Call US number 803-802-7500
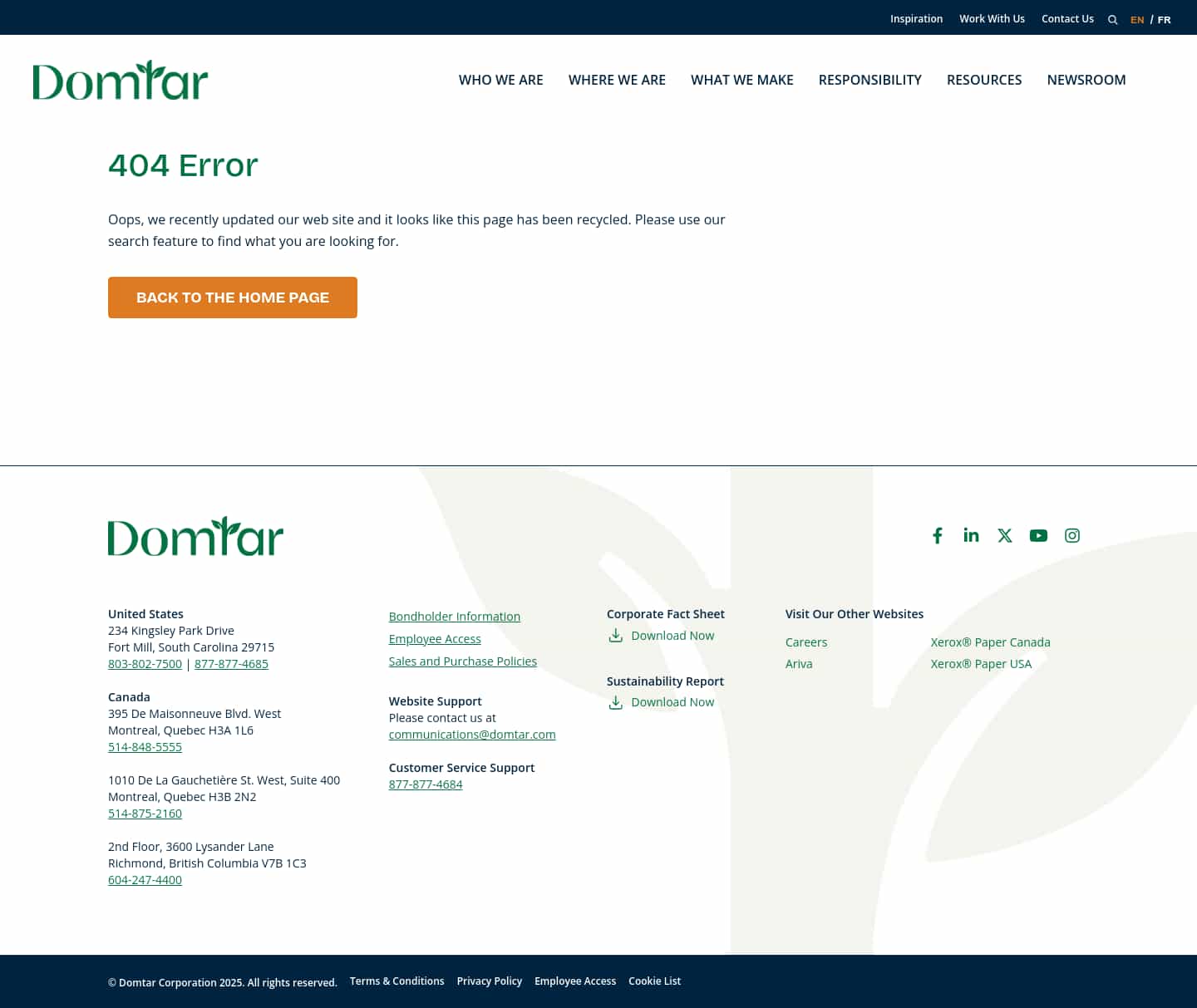 tap(145, 664)
